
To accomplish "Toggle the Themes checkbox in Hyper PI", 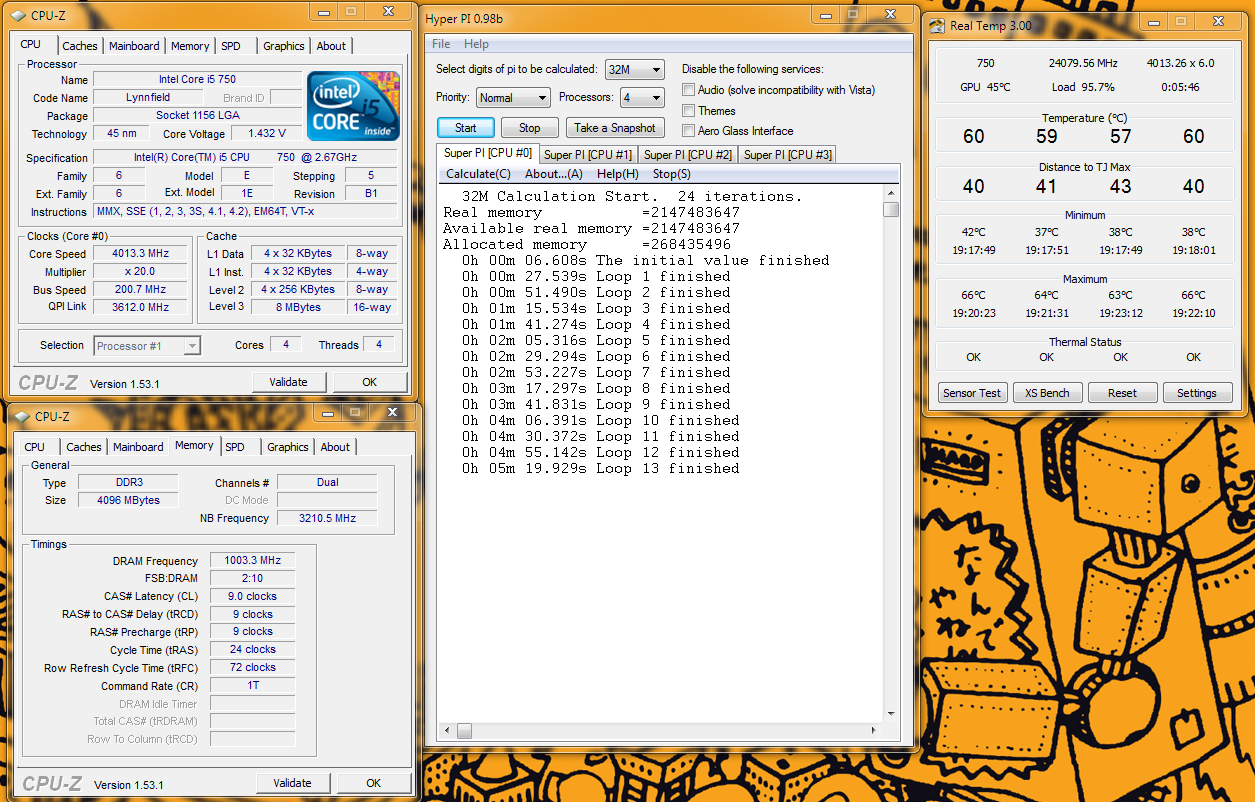I will click(688, 111).
